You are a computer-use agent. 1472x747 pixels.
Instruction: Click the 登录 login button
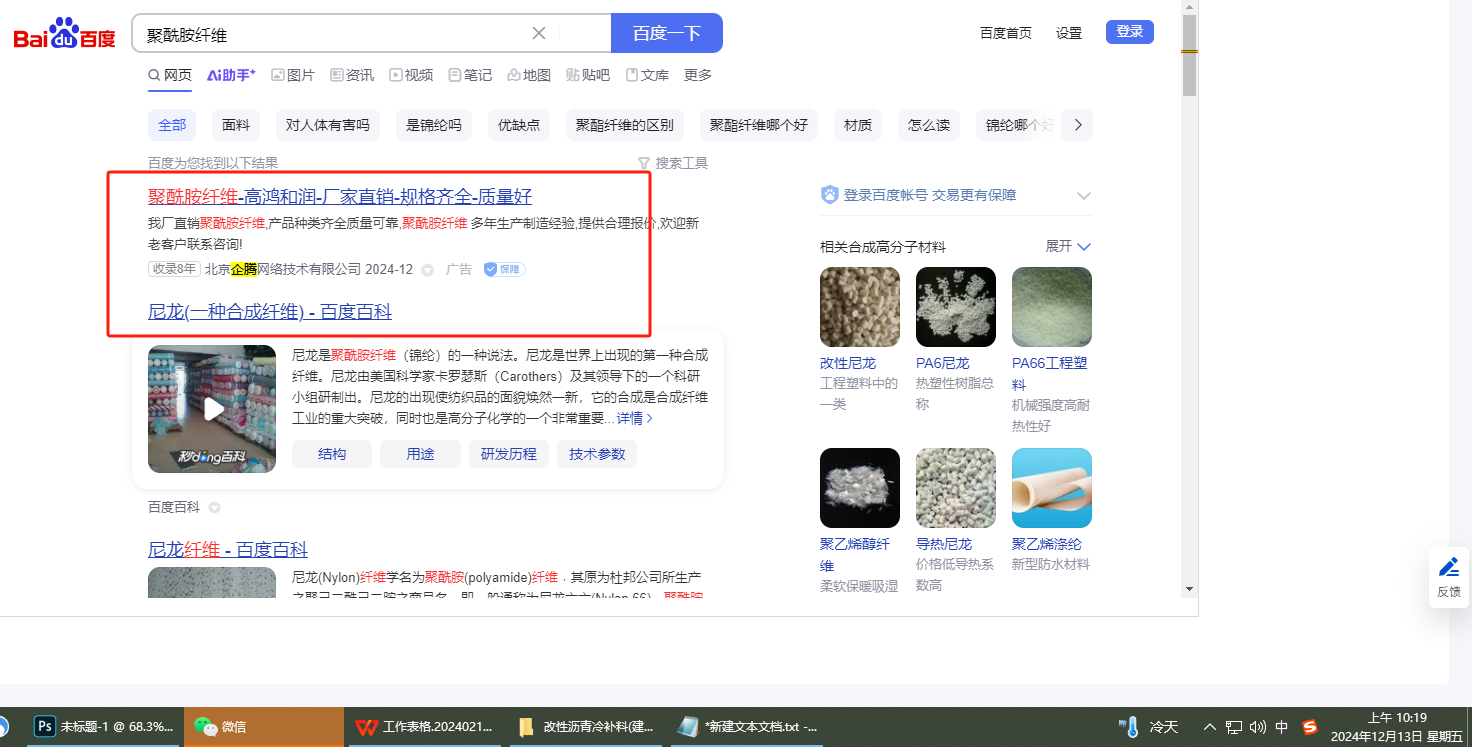click(x=1130, y=32)
